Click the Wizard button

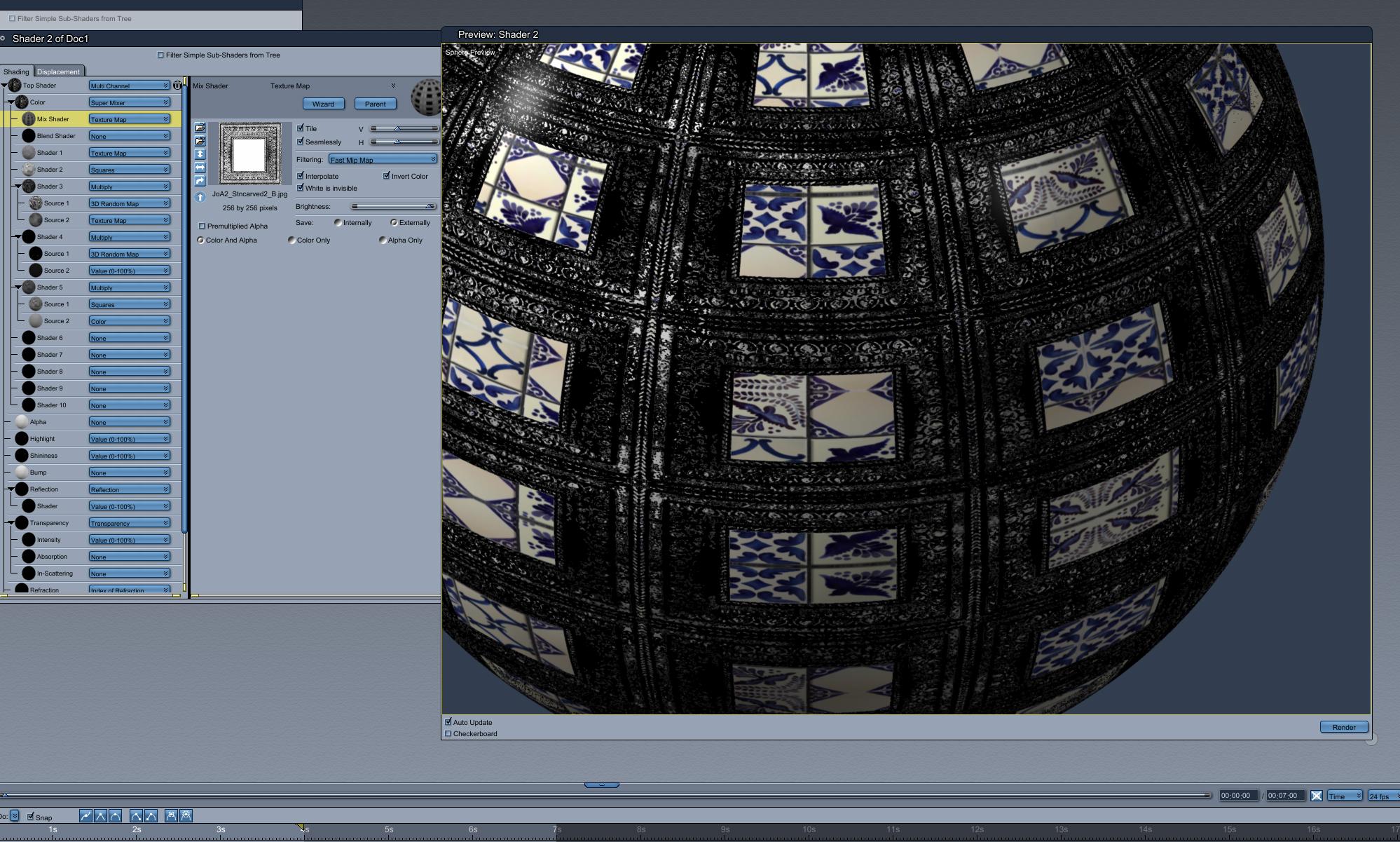[x=323, y=104]
